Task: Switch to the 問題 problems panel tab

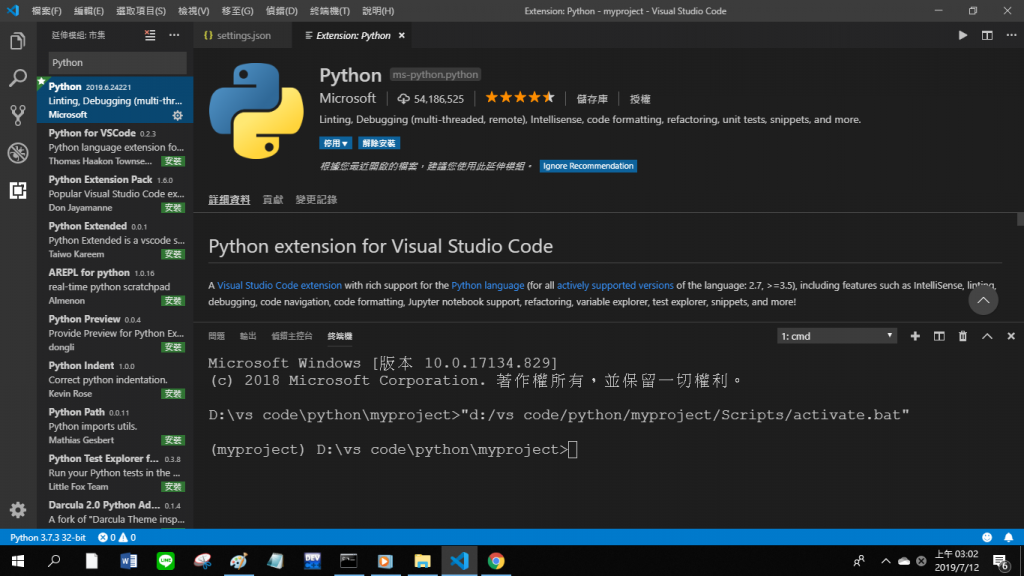Action: click(216, 336)
